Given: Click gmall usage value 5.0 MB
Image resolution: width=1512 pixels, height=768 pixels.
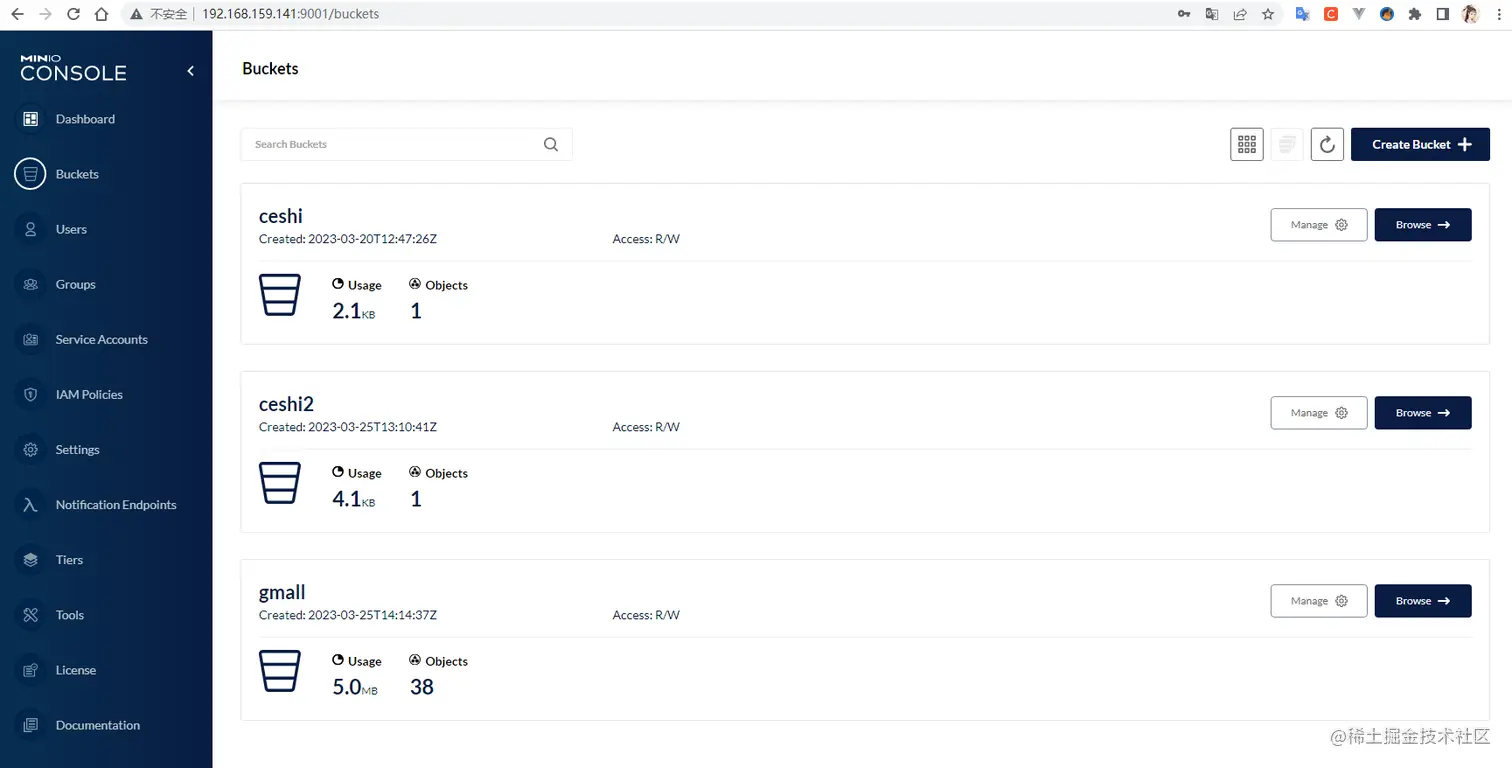Looking at the screenshot, I should pyautogui.click(x=354, y=687).
